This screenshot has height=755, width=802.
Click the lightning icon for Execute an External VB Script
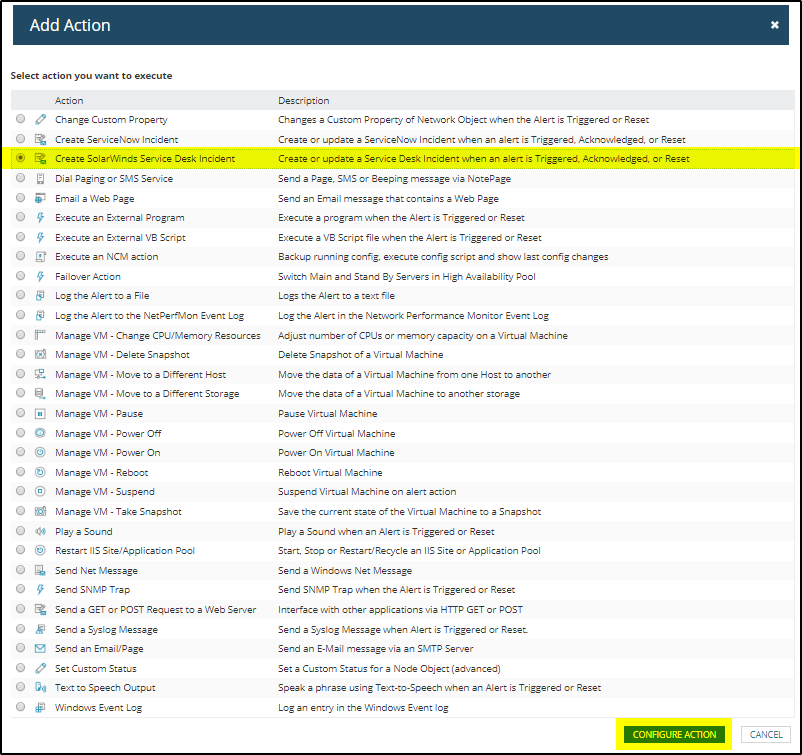click(x=40, y=237)
